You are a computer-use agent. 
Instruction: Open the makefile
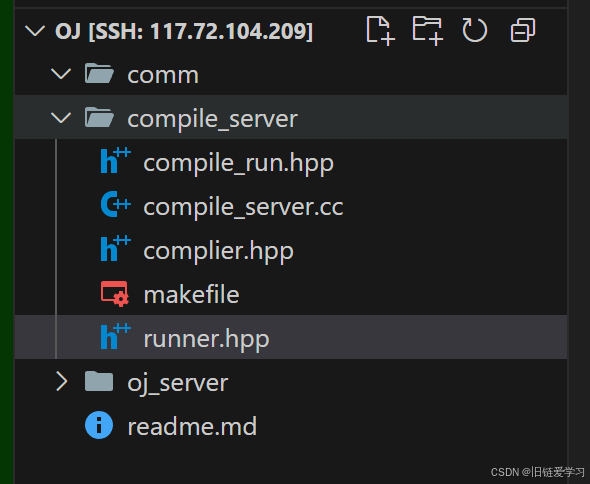[x=191, y=295]
